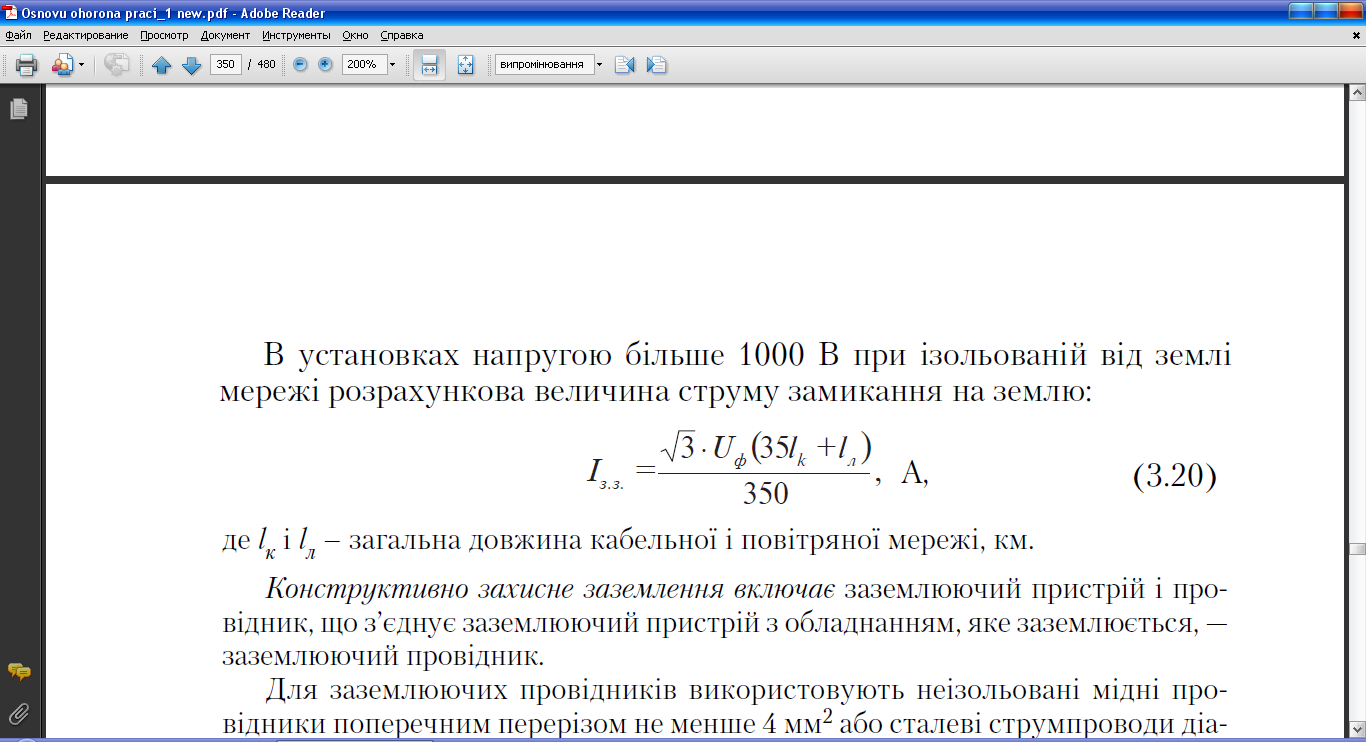
Task: Open the Документ menu
Action: (x=225, y=35)
